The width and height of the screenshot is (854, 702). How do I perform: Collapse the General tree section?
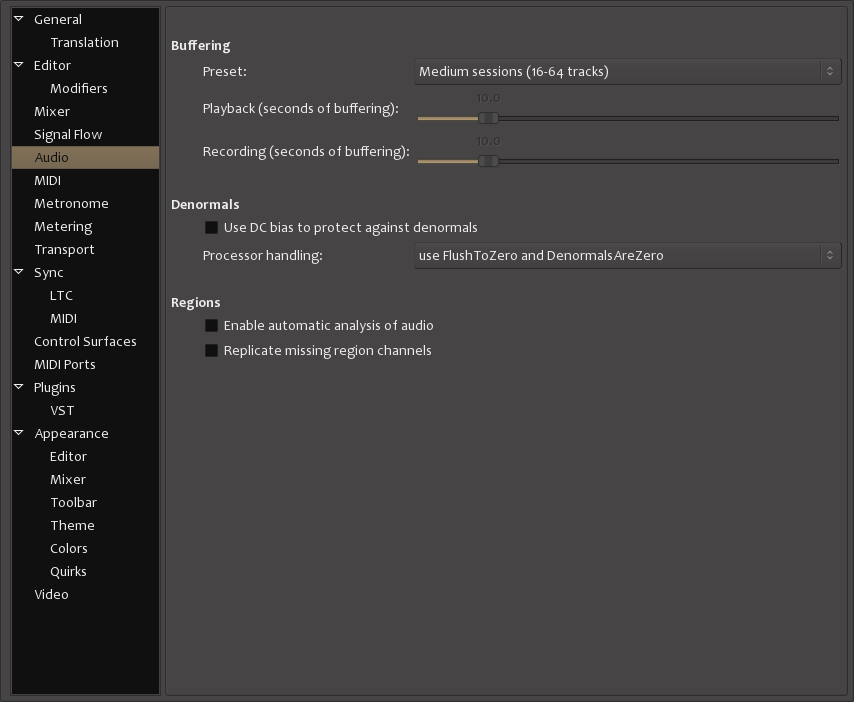point(19,19)
